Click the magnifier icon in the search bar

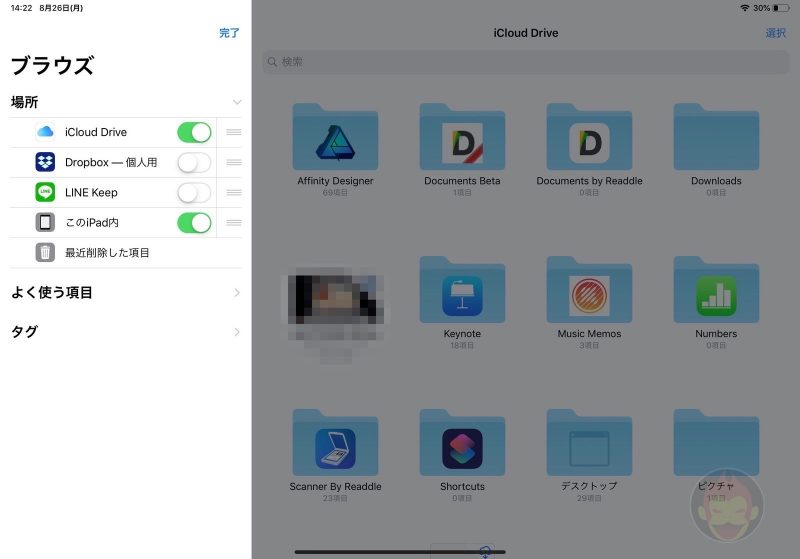point(272,62)
